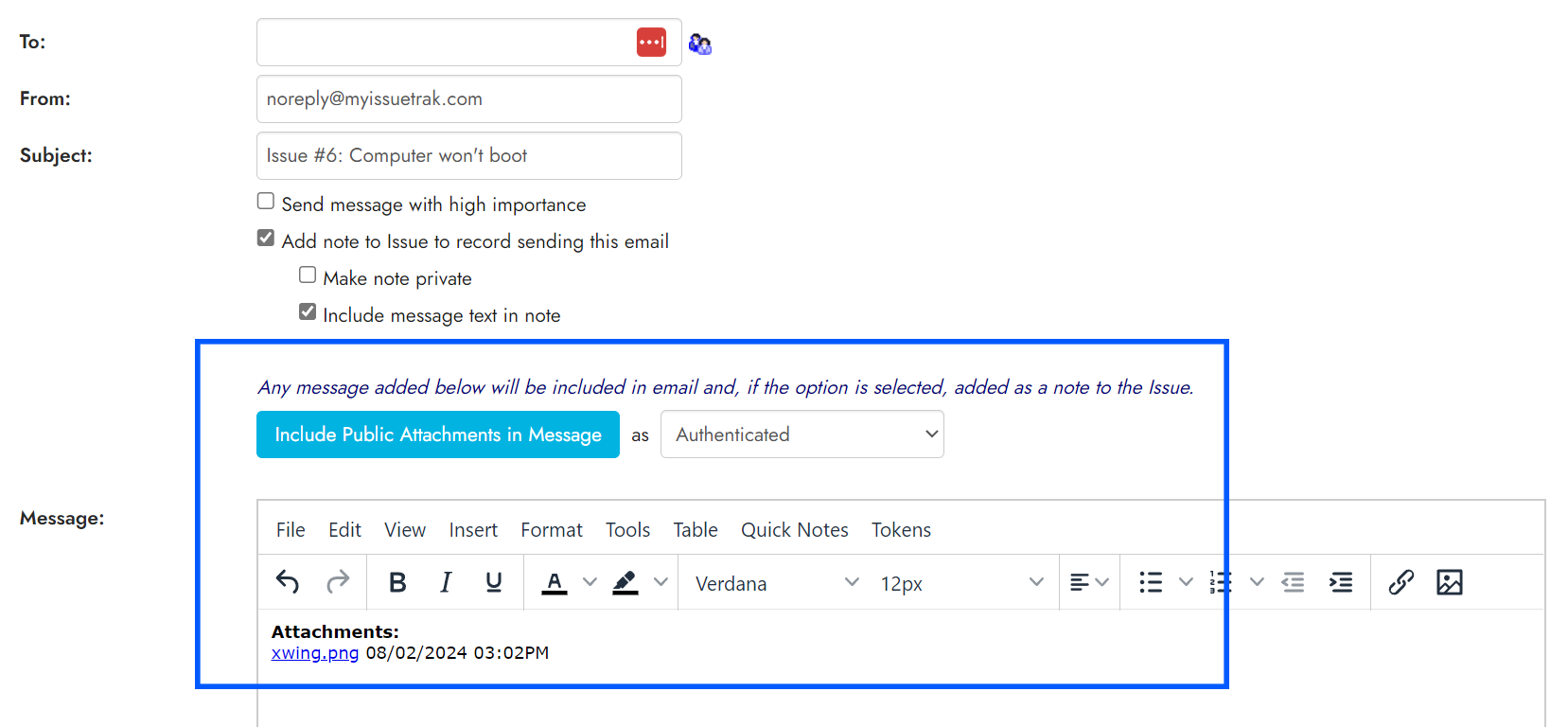Click the Subject input field
The height and width of the screenshot is (727, 1568).
pos(469,156)
